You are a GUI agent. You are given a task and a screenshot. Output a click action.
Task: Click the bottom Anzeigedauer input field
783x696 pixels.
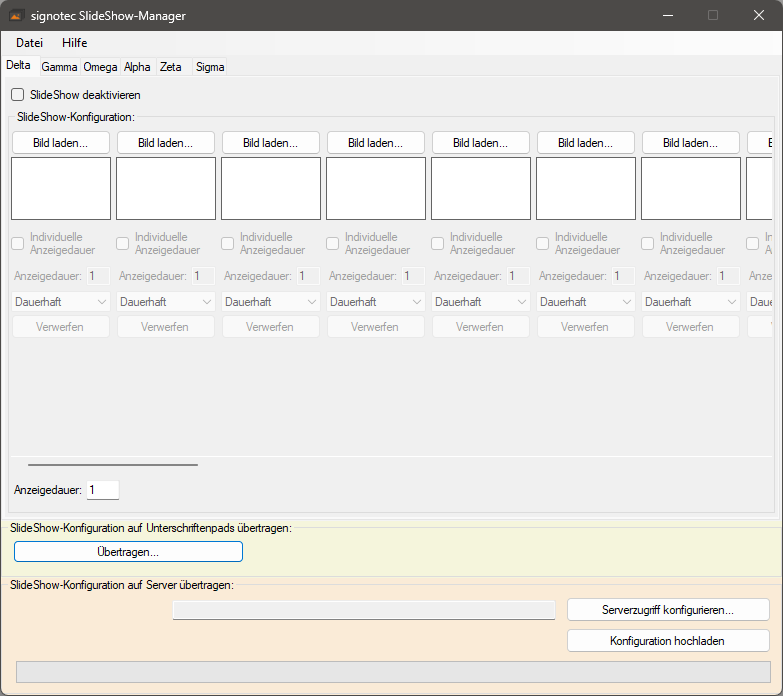pos(103,490)
